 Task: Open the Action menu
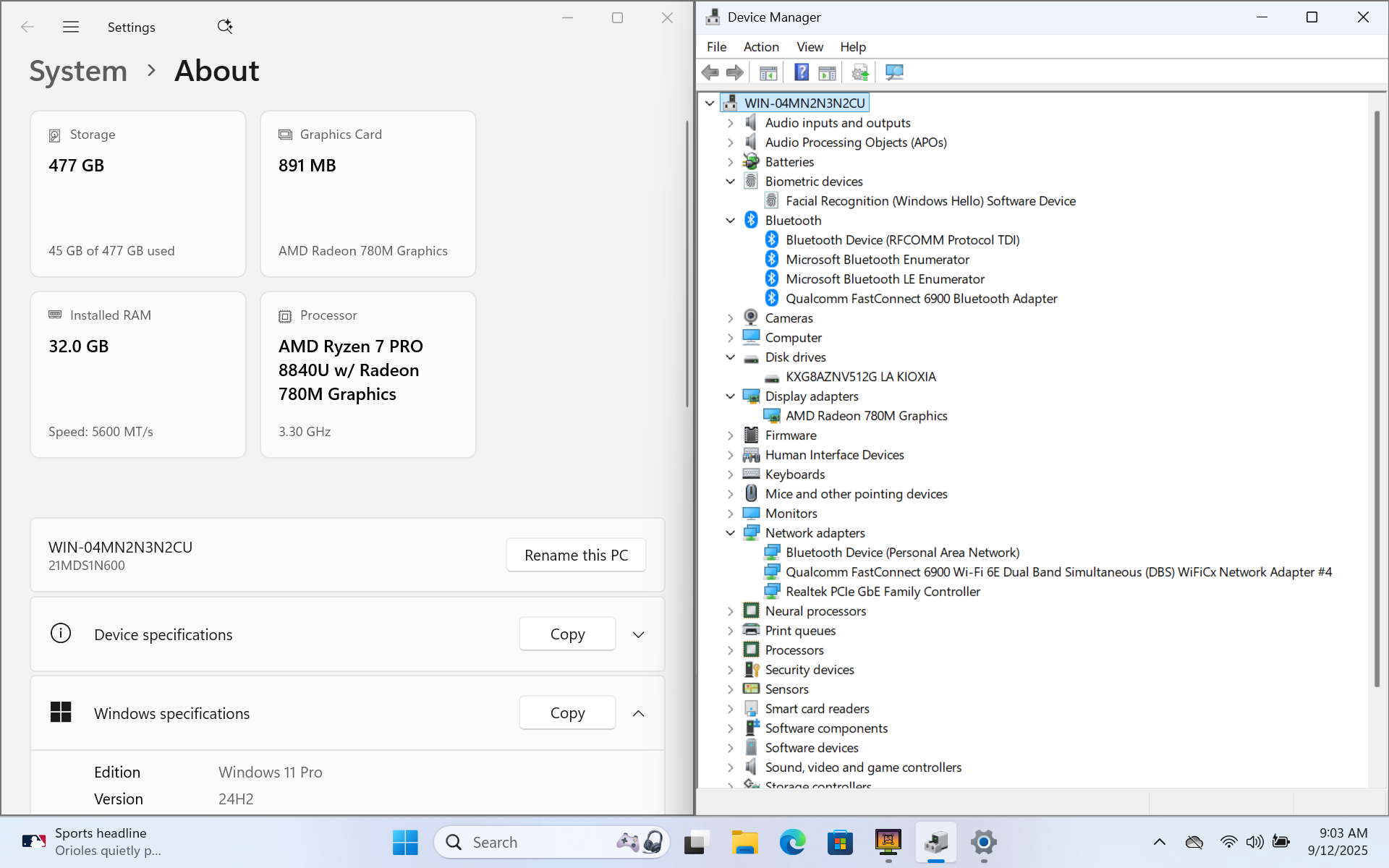point(761,47)
